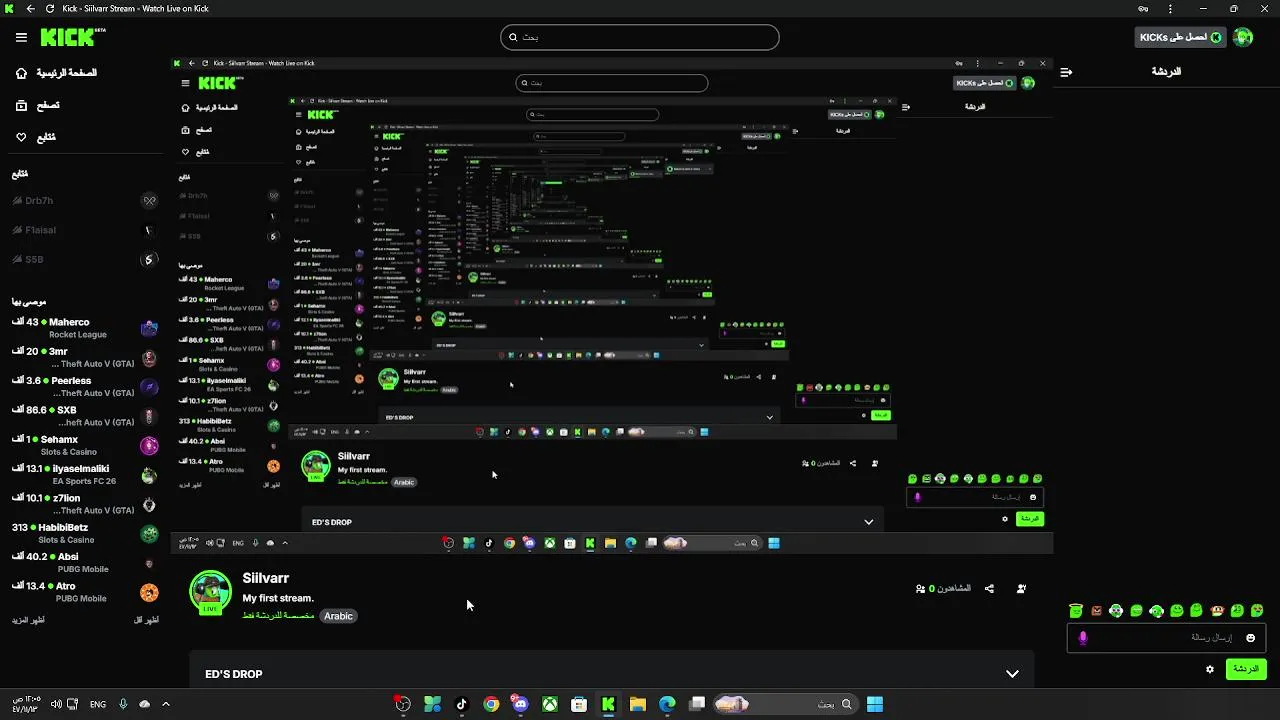Open chat settings gear
The image size is (1280, 720).
pos(1210,669)
